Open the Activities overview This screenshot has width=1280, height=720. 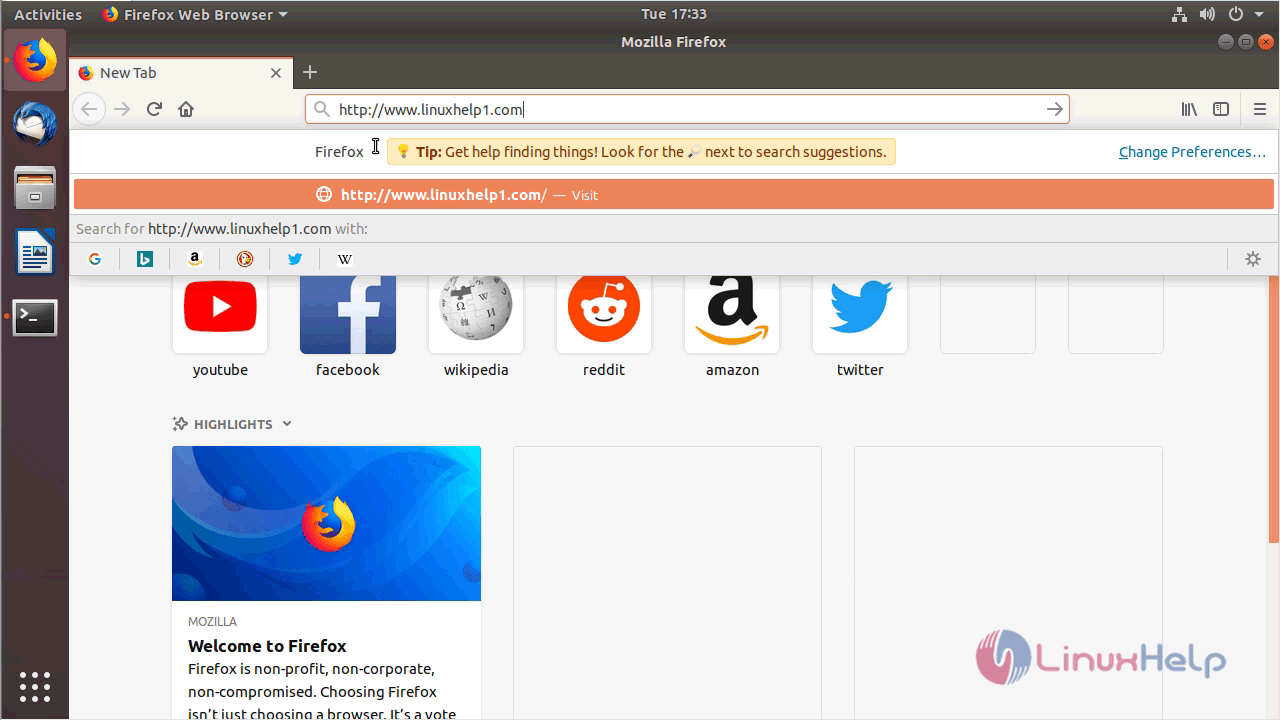(x=48, y=14)
